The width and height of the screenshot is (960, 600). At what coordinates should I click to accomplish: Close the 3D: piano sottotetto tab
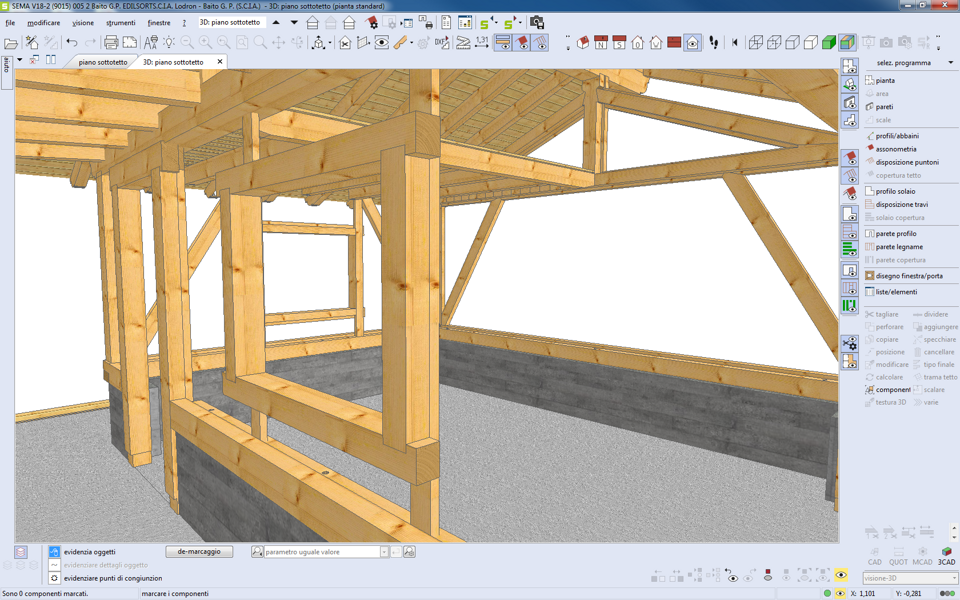click(220, 62)
